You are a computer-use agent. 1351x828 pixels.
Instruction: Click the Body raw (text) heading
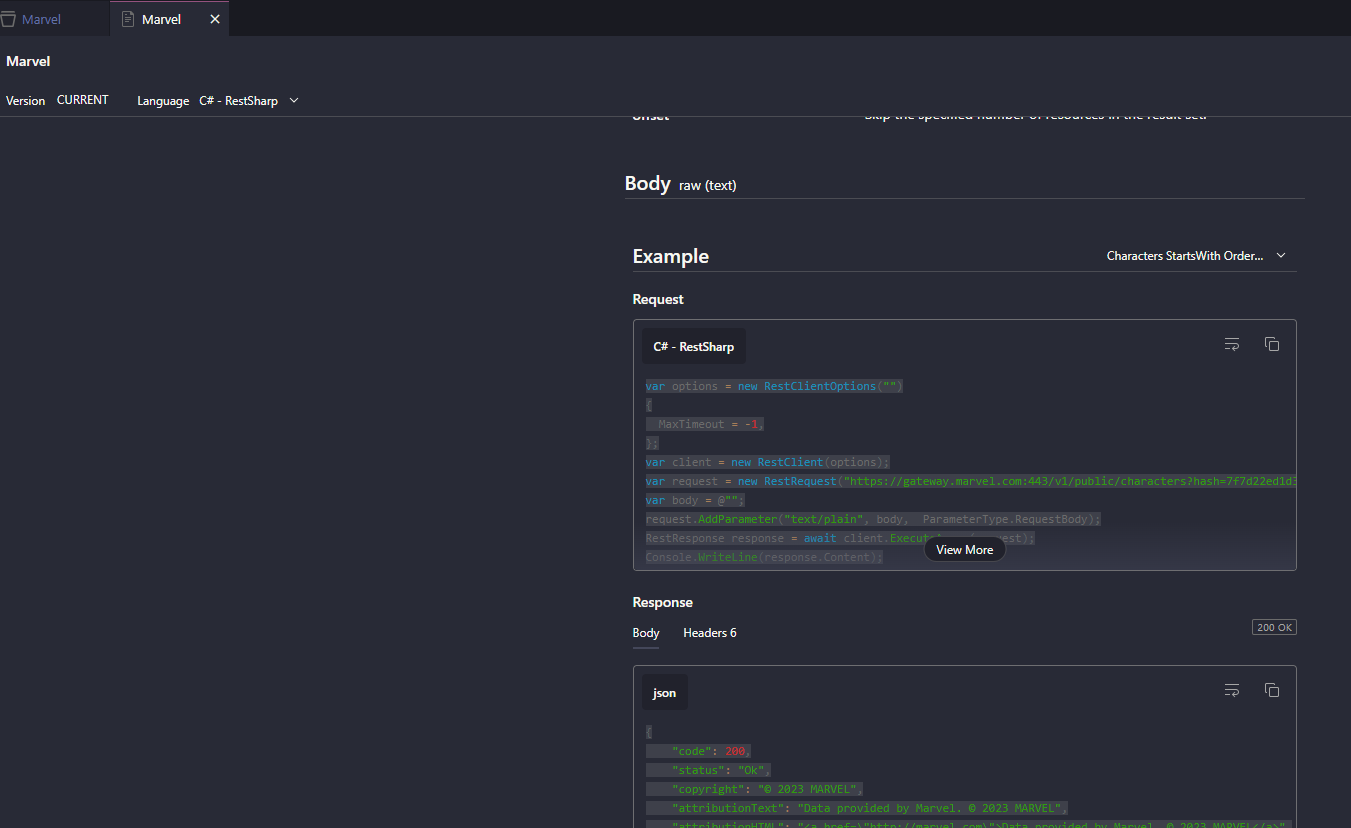pyautogui.click(x=681, y=184)
